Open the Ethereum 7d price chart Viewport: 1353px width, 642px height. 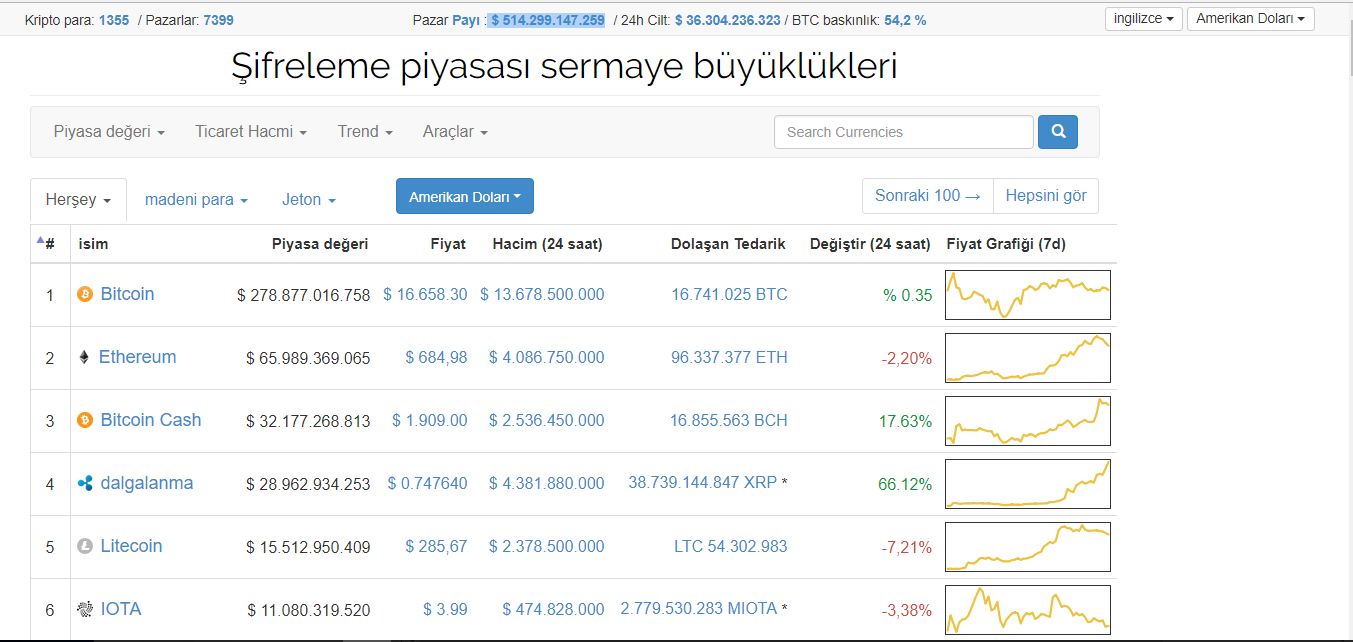[1028, 357]
